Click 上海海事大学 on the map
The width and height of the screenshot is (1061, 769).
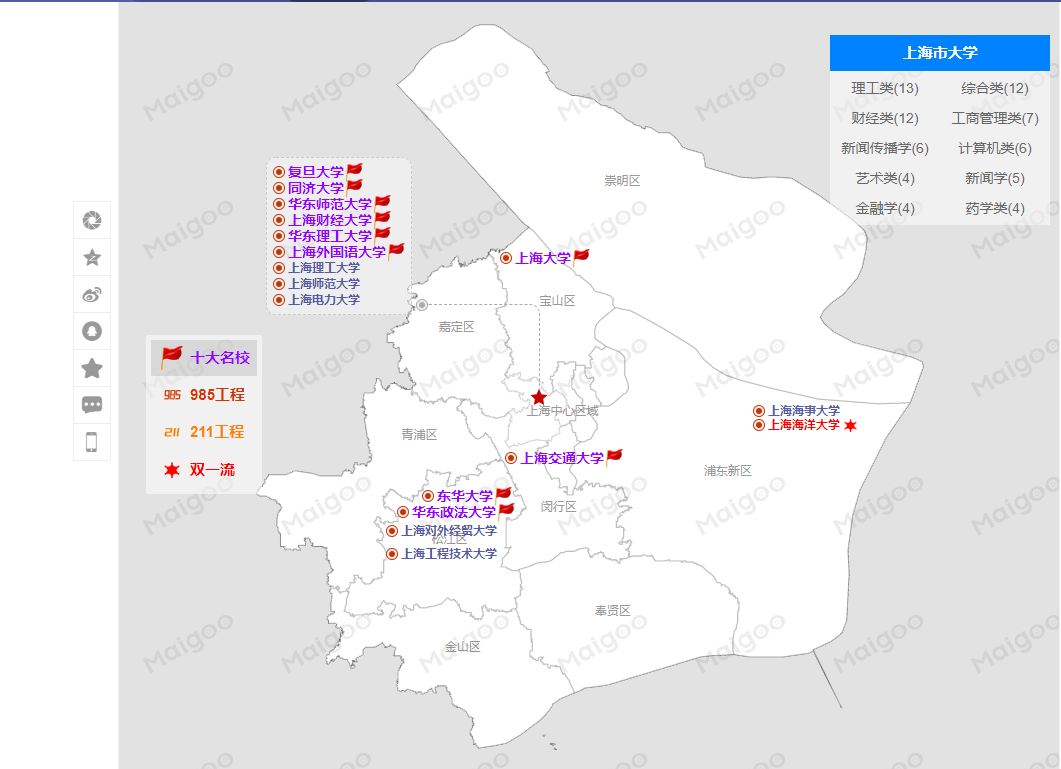coord(804,410)
